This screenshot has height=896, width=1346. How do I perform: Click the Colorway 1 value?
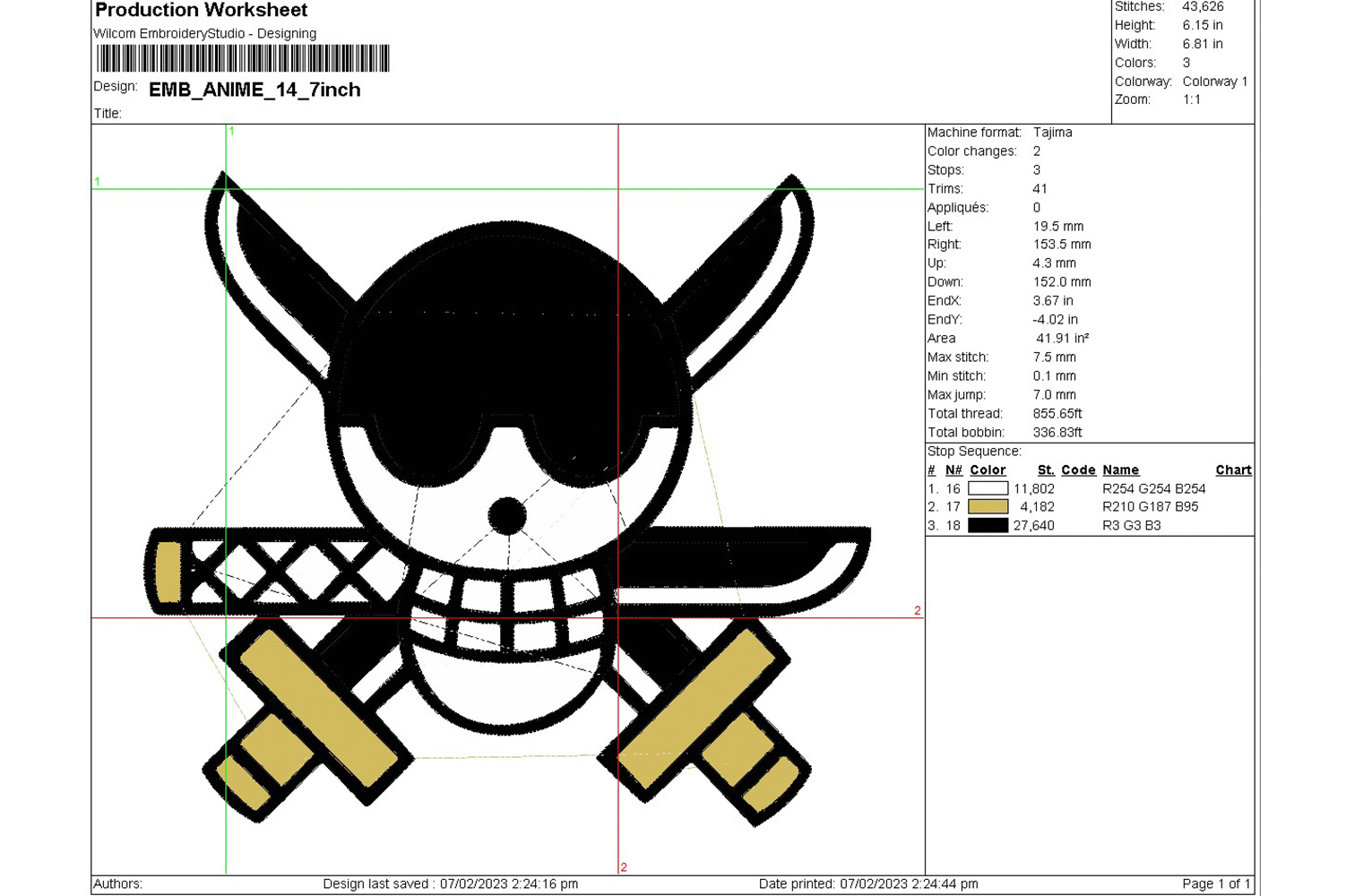[1215, 82]
